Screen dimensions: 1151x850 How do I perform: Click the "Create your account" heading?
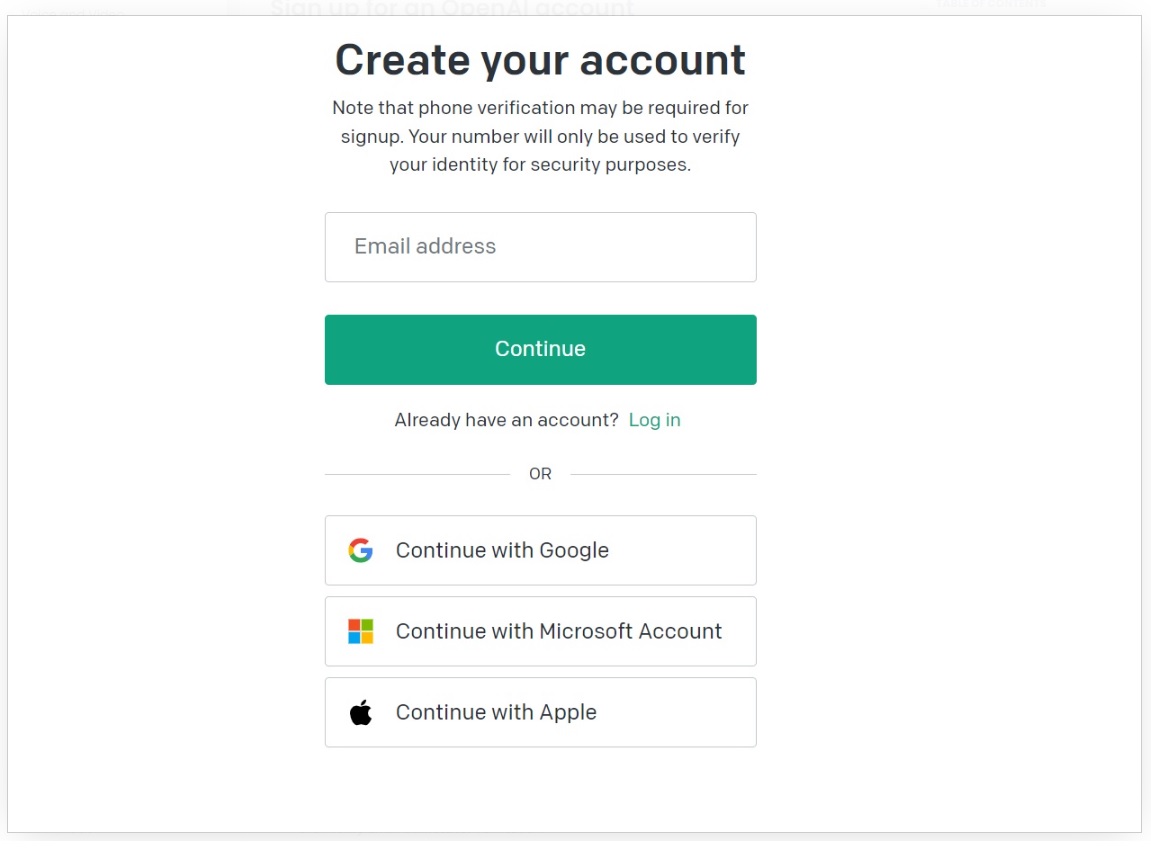click(x=540, y=60)
